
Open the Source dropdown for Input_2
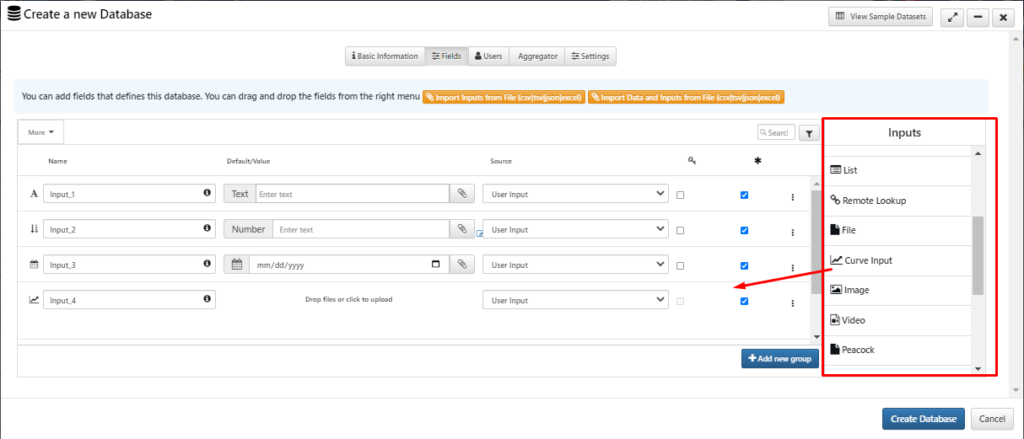coord(575,229)
